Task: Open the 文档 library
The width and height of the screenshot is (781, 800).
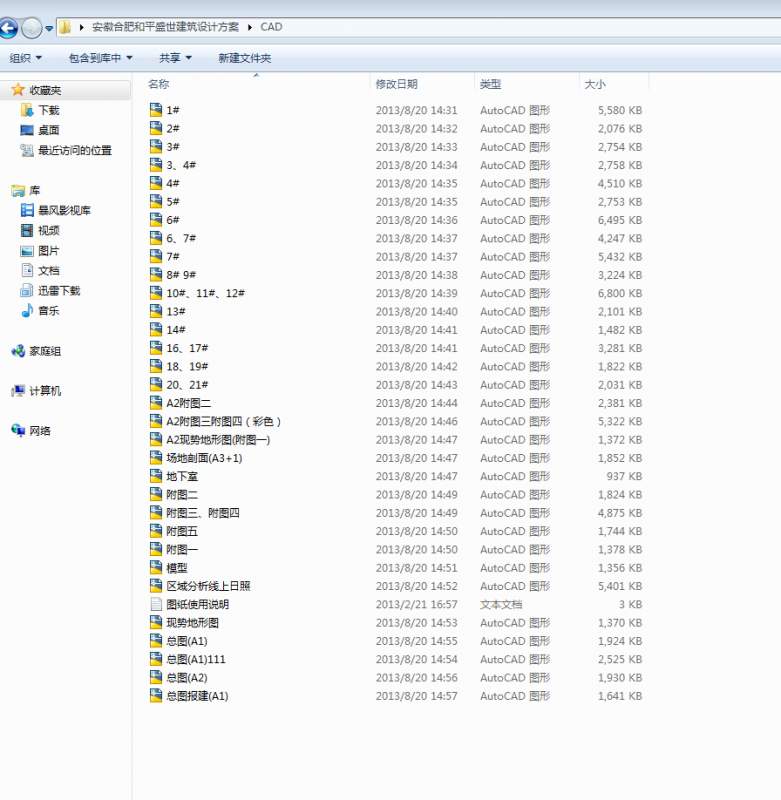Action: [x=49, y=270]
